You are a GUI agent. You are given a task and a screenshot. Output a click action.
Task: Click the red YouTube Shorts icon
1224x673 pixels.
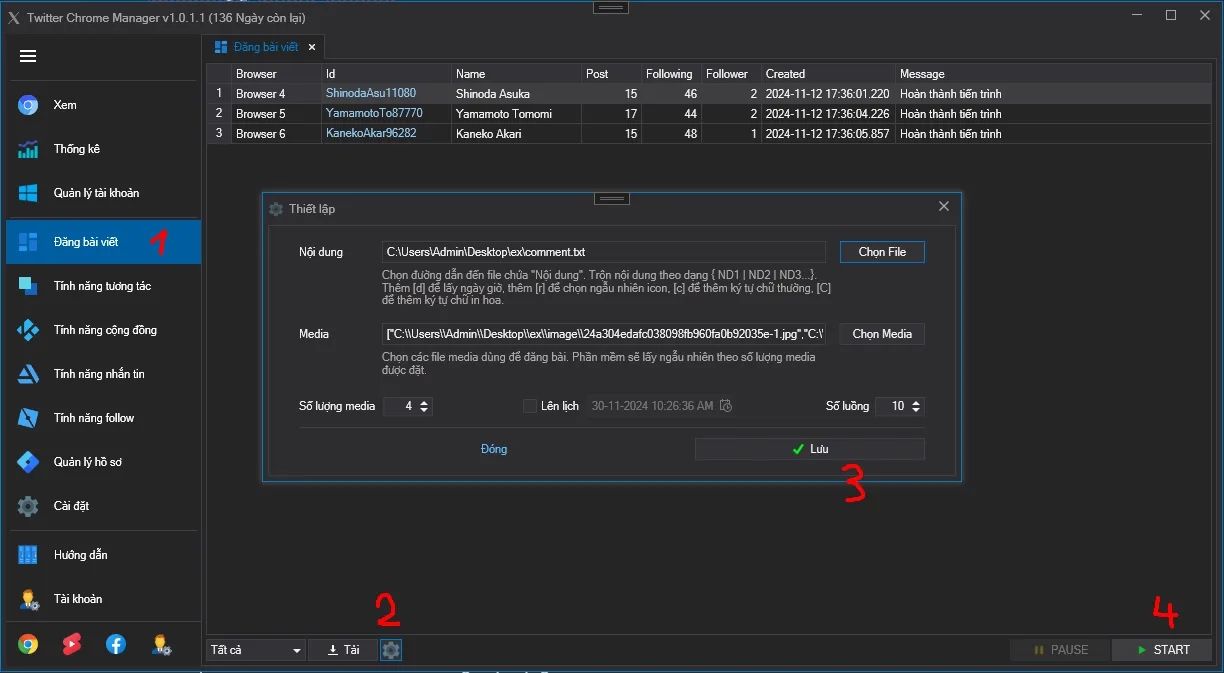click(x=72, y=644)
